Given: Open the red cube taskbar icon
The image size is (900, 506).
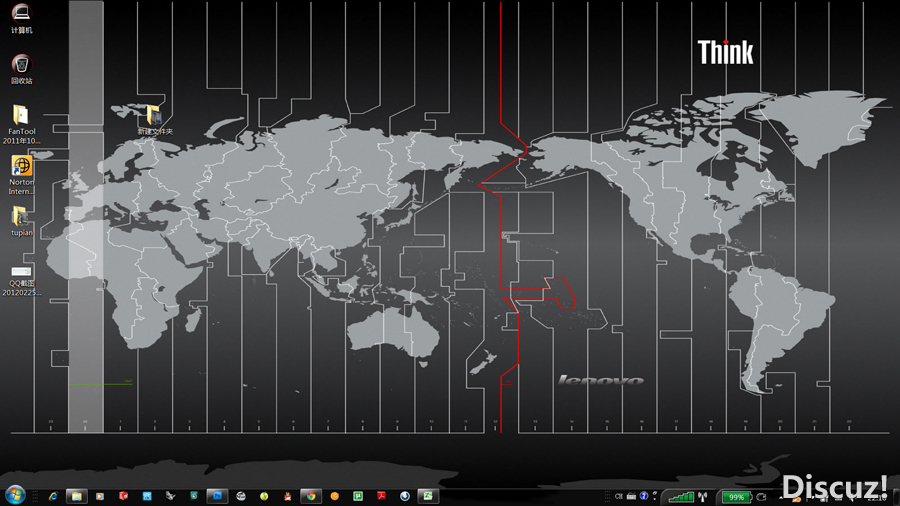Looking at the screenshot, I should [123, 496].
